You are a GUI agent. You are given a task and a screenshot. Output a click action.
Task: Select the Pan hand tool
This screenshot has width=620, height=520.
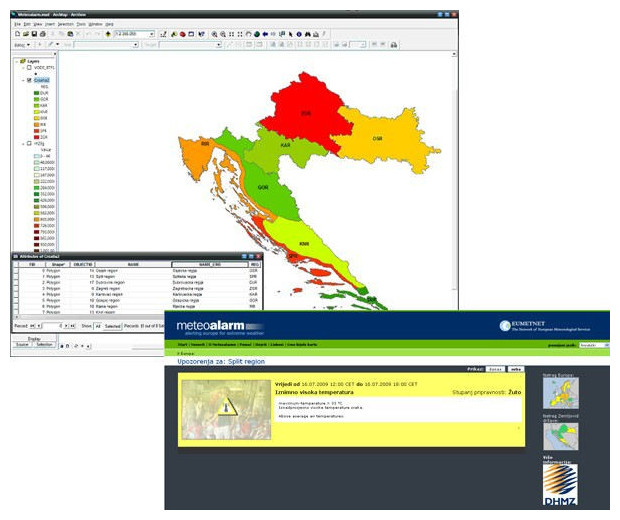249,34
